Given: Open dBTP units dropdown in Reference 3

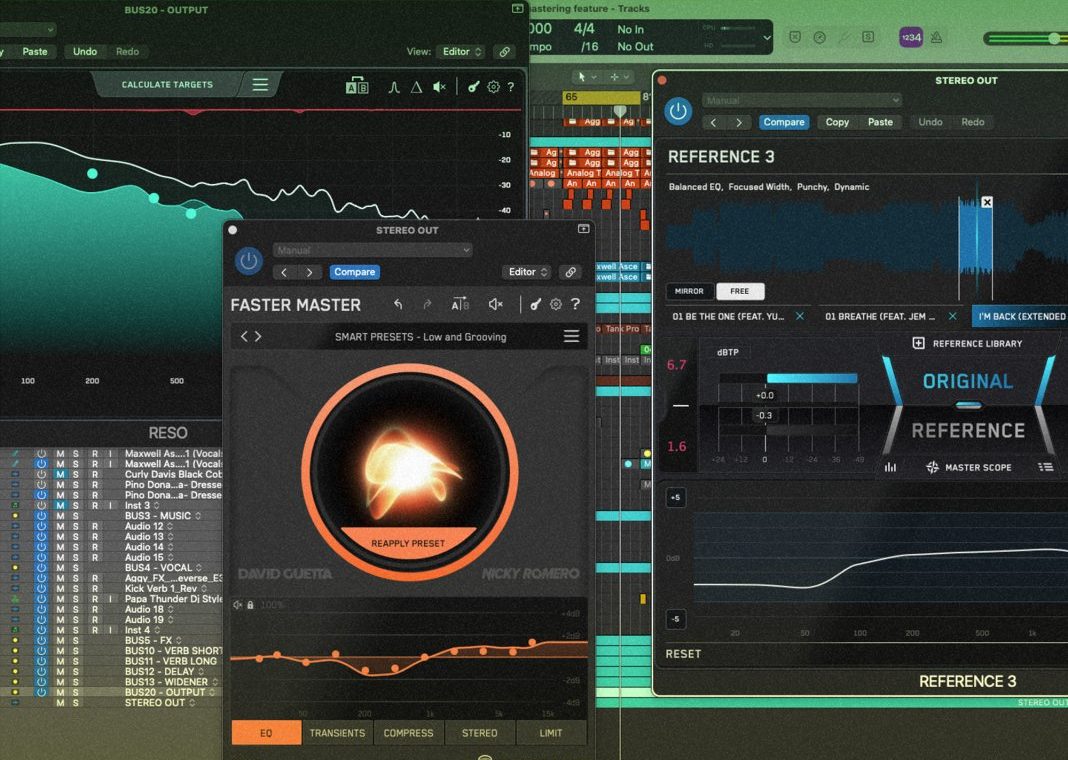Looking at the screenshot, I should coord(727,352).
